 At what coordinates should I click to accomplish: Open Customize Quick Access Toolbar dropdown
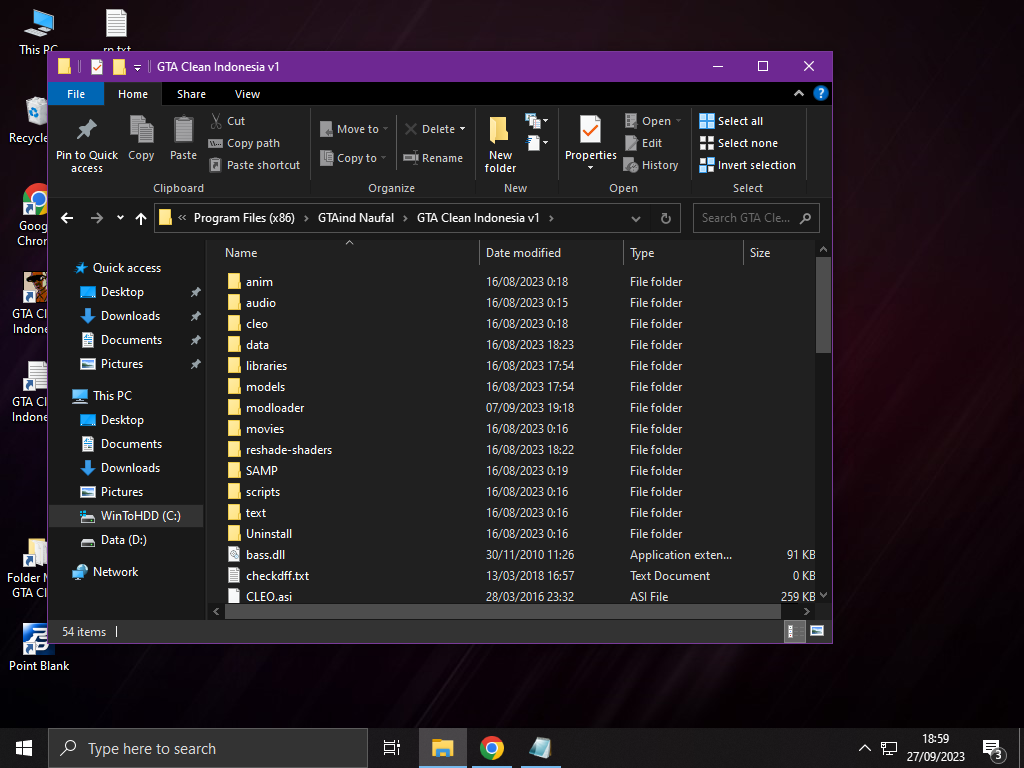pos(137,67)
